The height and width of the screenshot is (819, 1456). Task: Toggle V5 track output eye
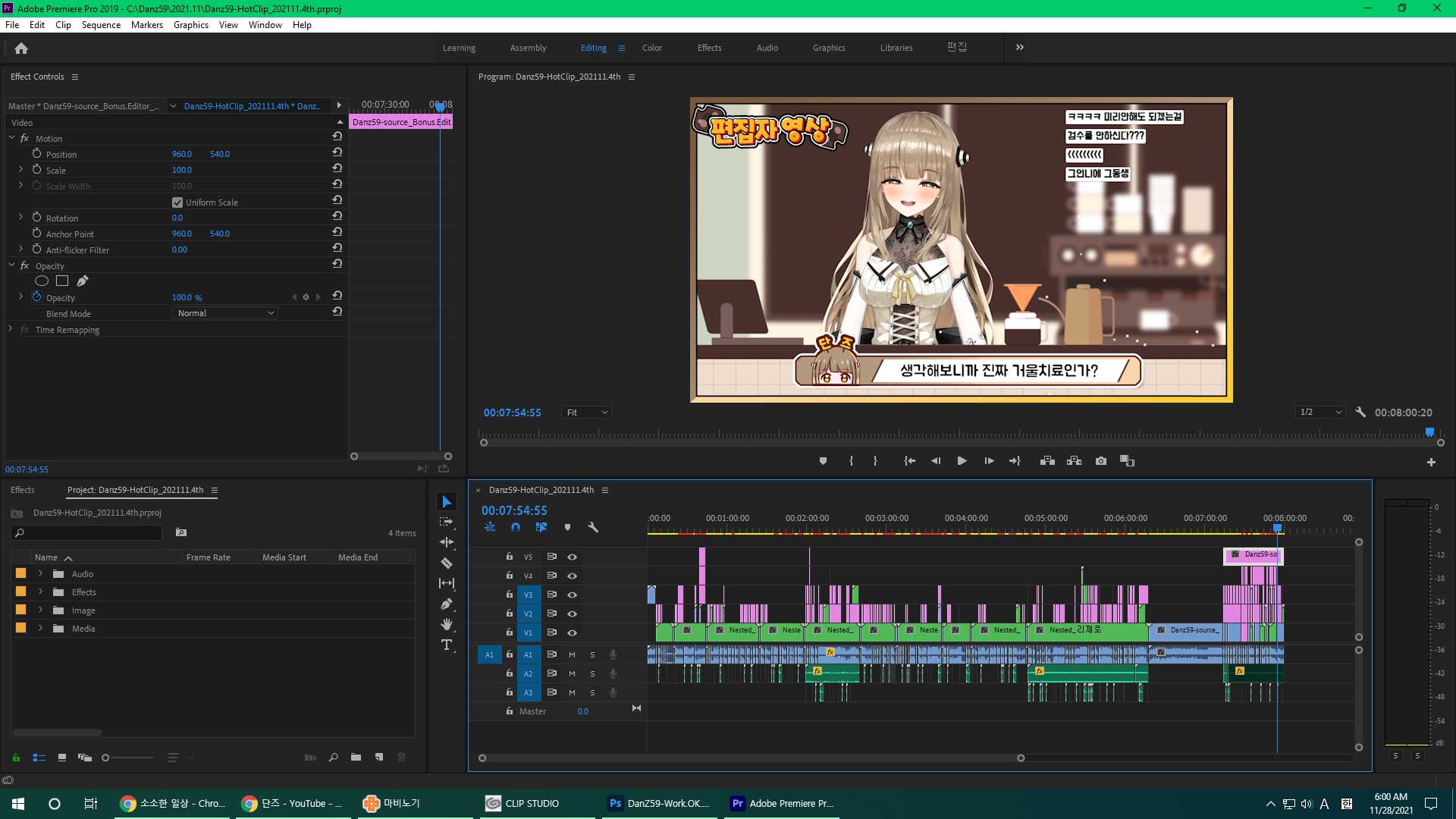click(573, 557)
